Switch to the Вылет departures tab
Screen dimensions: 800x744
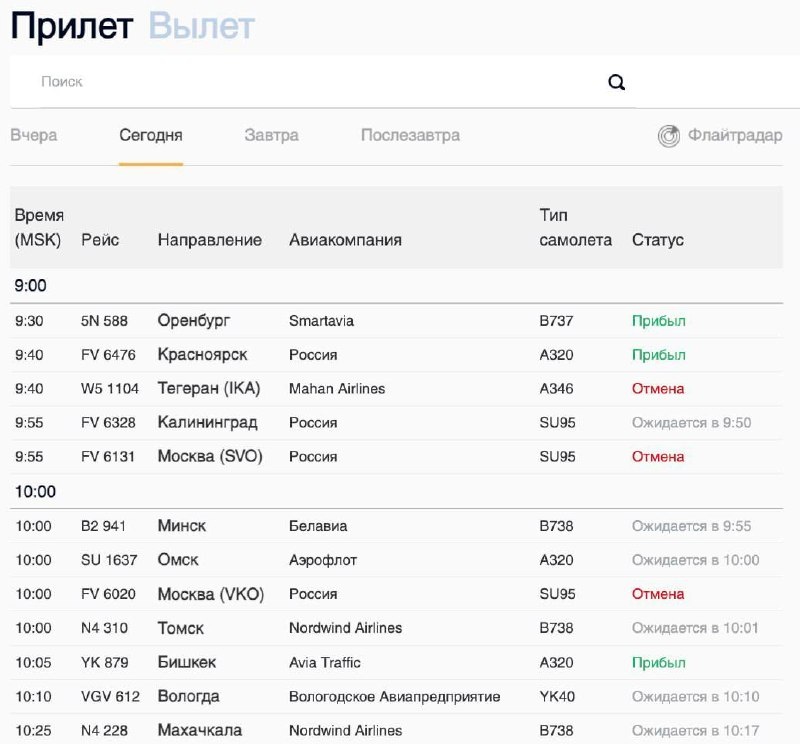pyautogui.click(x=202, y=26)
